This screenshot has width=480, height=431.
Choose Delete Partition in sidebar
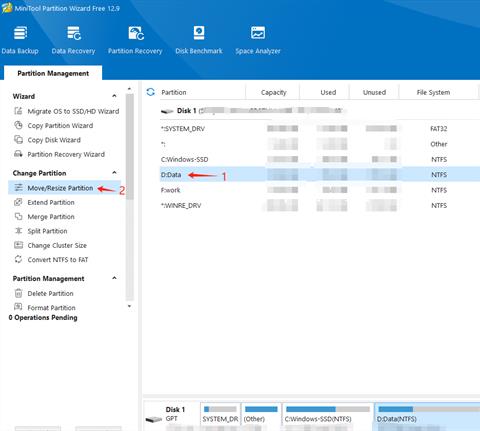50,294
